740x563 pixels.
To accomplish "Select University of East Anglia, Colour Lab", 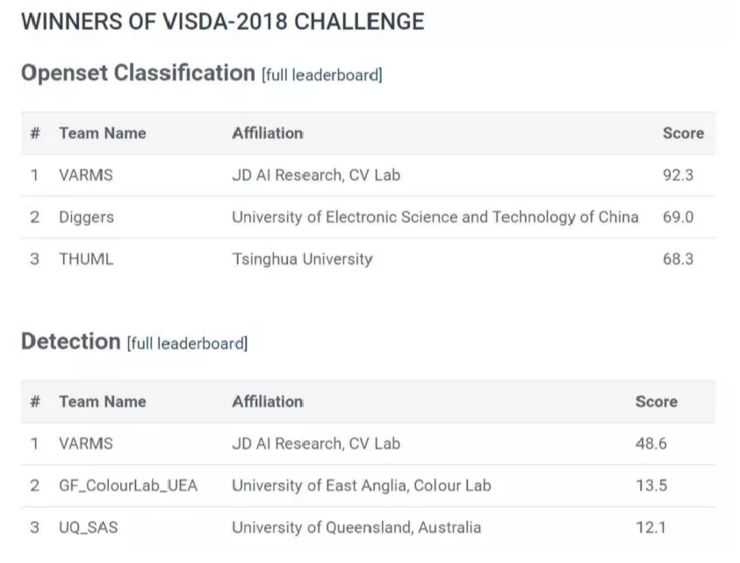I will [x=361, y=486].
